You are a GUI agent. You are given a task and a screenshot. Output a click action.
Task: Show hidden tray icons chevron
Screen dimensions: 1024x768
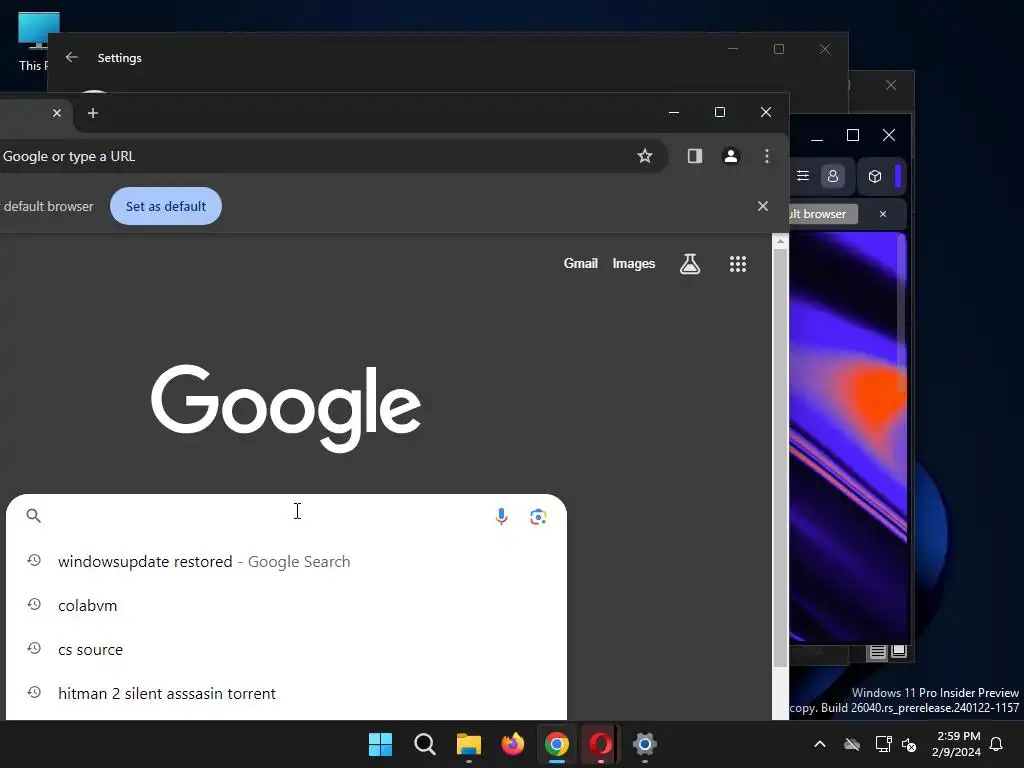click(x=820, y=744)
